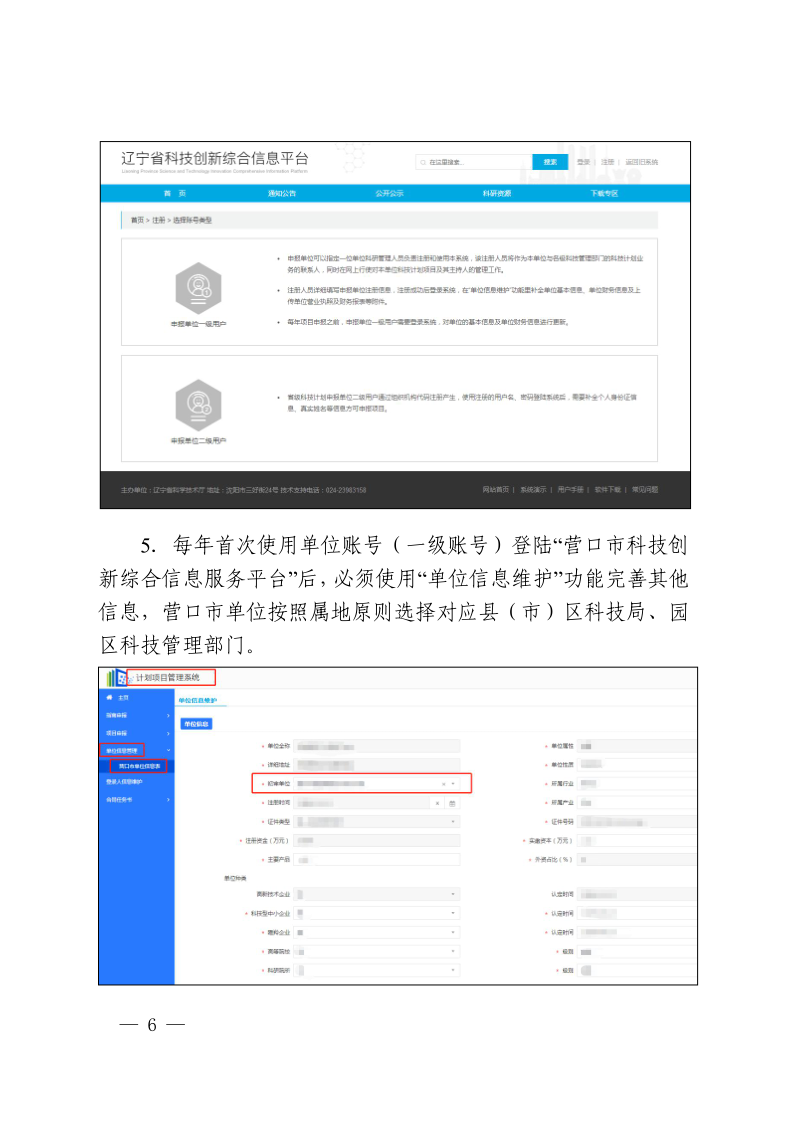Click the home icon beside 主页 in sidebar
This screenshot has height=1123, width=794.
(108, 697)
